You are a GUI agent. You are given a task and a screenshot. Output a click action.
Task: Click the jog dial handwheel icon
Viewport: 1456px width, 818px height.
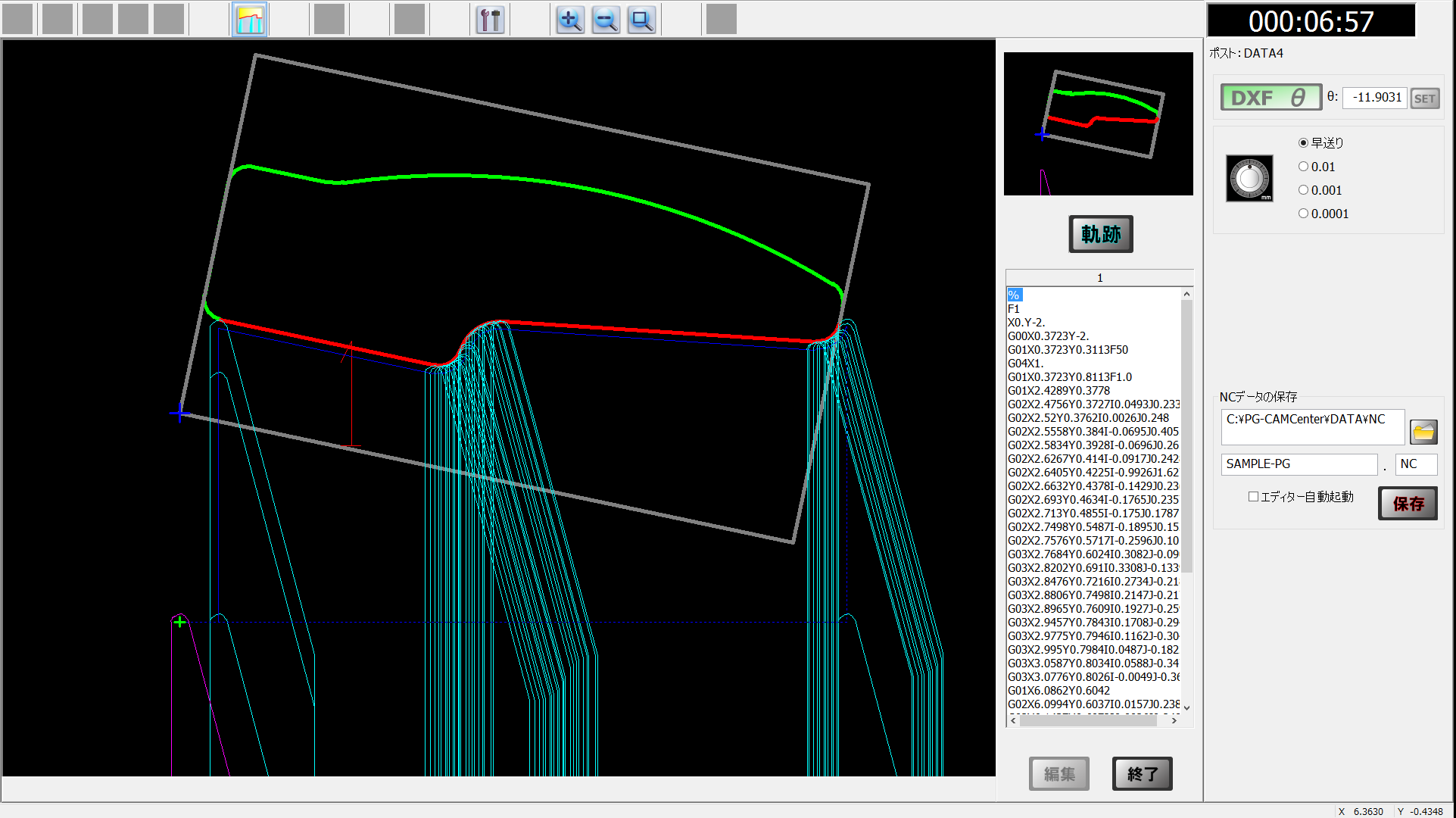click(x=1249, y=179)
